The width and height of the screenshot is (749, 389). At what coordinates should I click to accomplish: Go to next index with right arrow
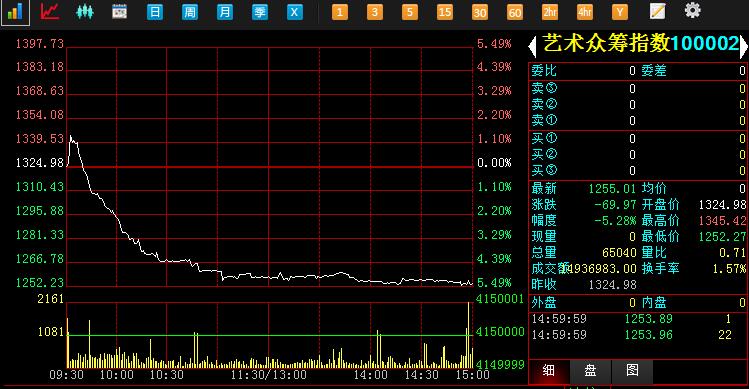point(743,46)
